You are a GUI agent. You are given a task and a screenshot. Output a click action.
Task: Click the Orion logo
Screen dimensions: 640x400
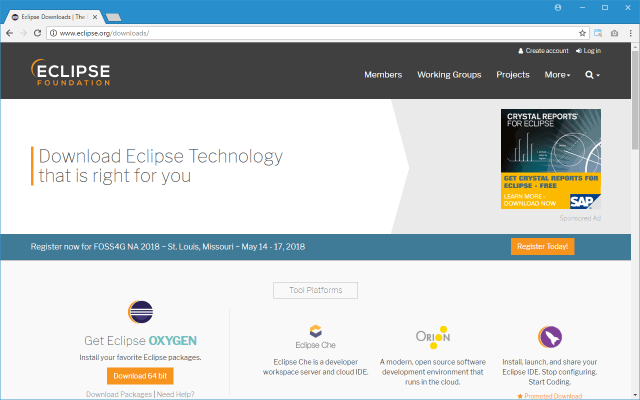[x=433, y=337]
